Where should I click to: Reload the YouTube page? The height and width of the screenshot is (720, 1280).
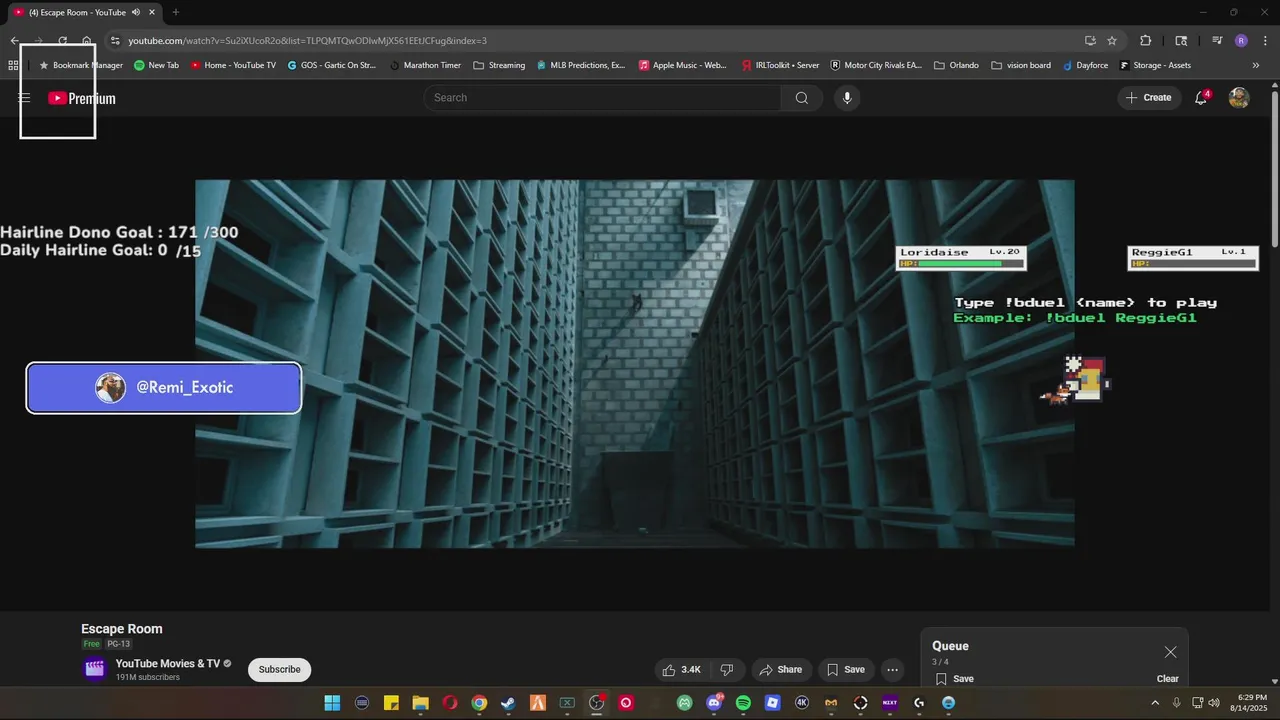coord(62,41)
